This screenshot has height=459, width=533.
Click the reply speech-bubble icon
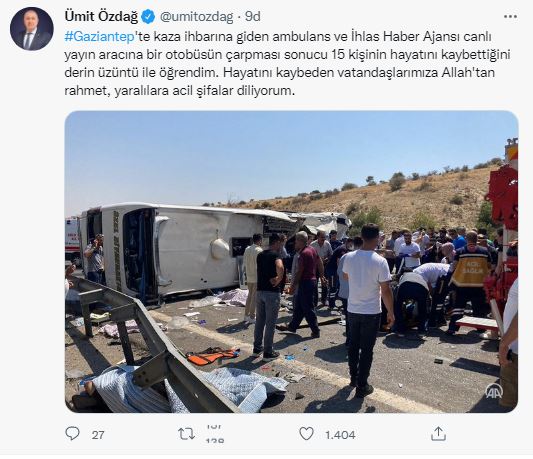(72, 434)
